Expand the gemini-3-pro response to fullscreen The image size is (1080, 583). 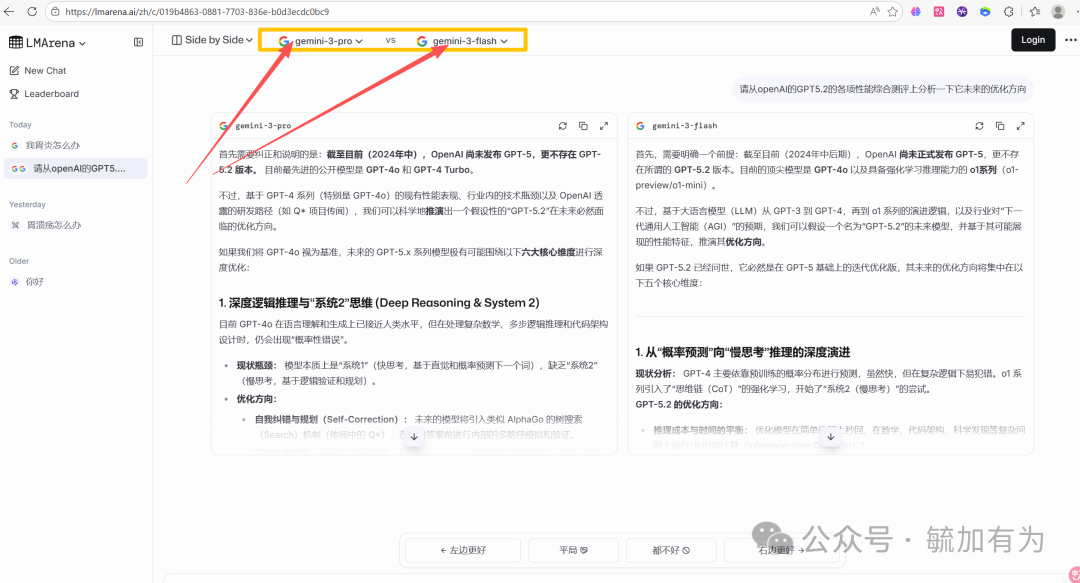point(604,125)
